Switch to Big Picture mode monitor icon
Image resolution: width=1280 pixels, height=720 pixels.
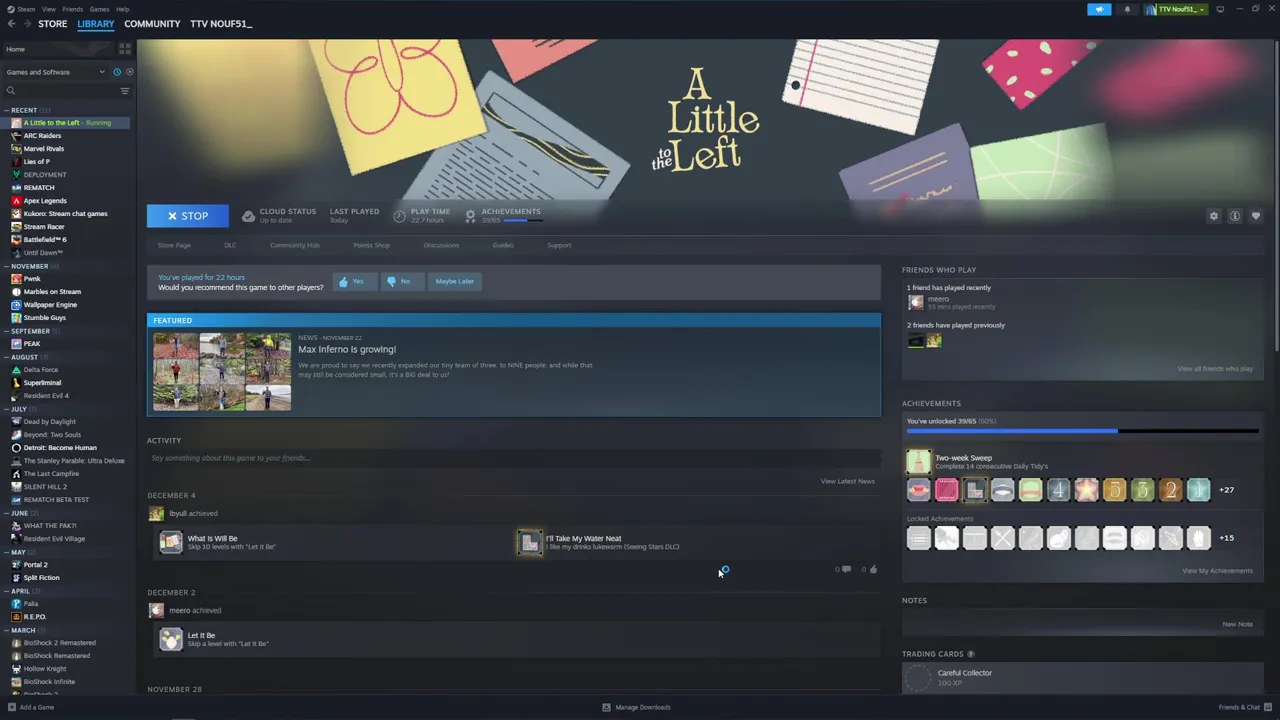point(1220,9)
